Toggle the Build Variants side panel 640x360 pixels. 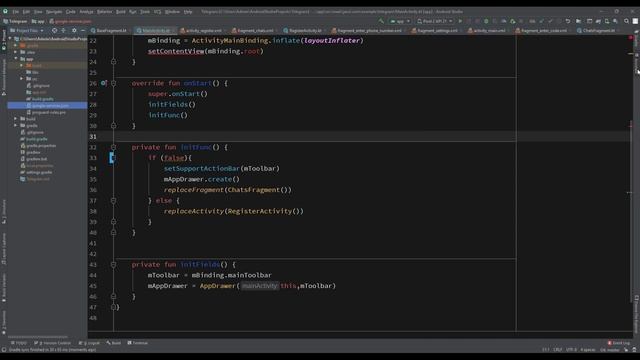pyautogui.click(x=4, y=288)
